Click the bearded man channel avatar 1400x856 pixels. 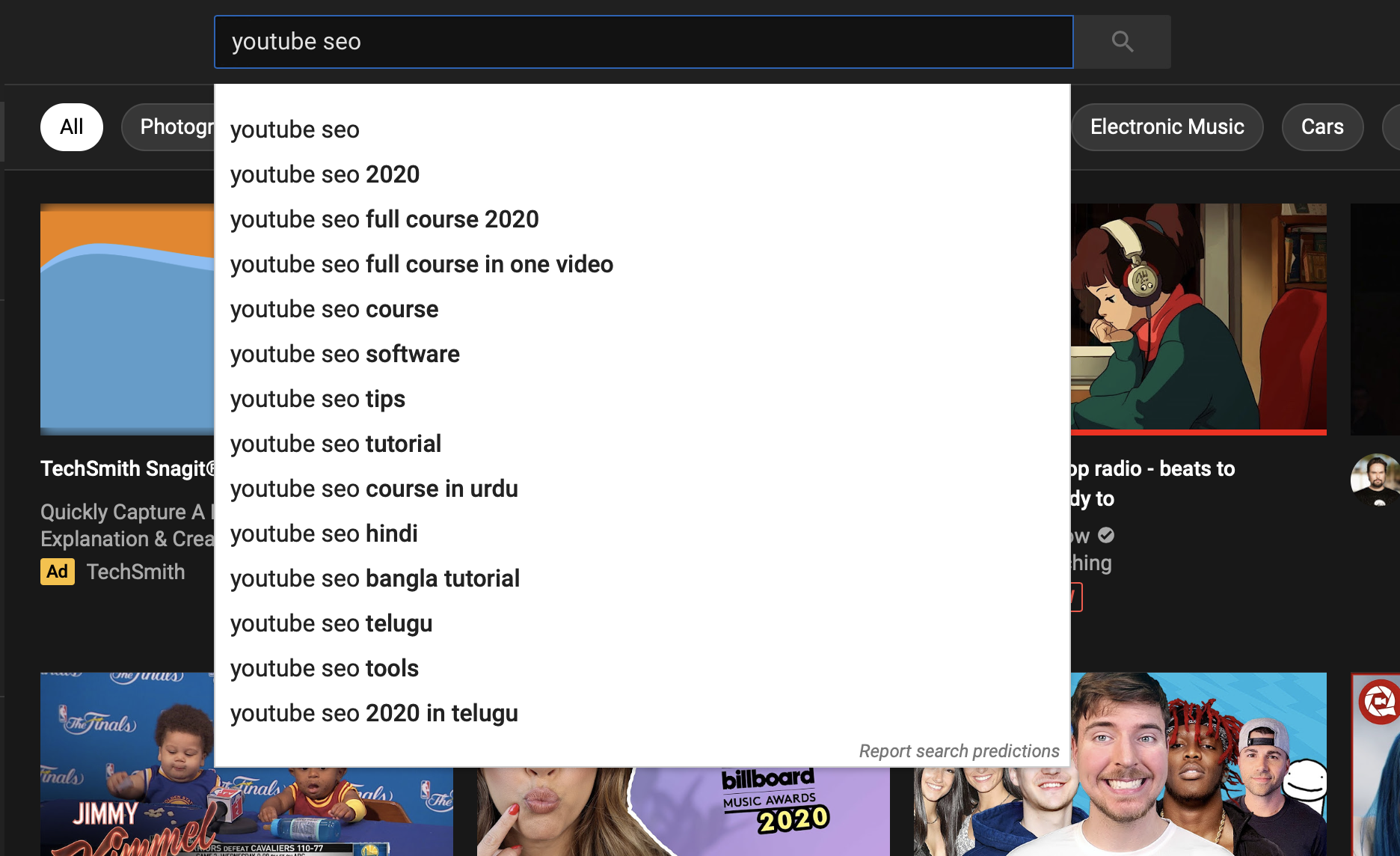1375,480
